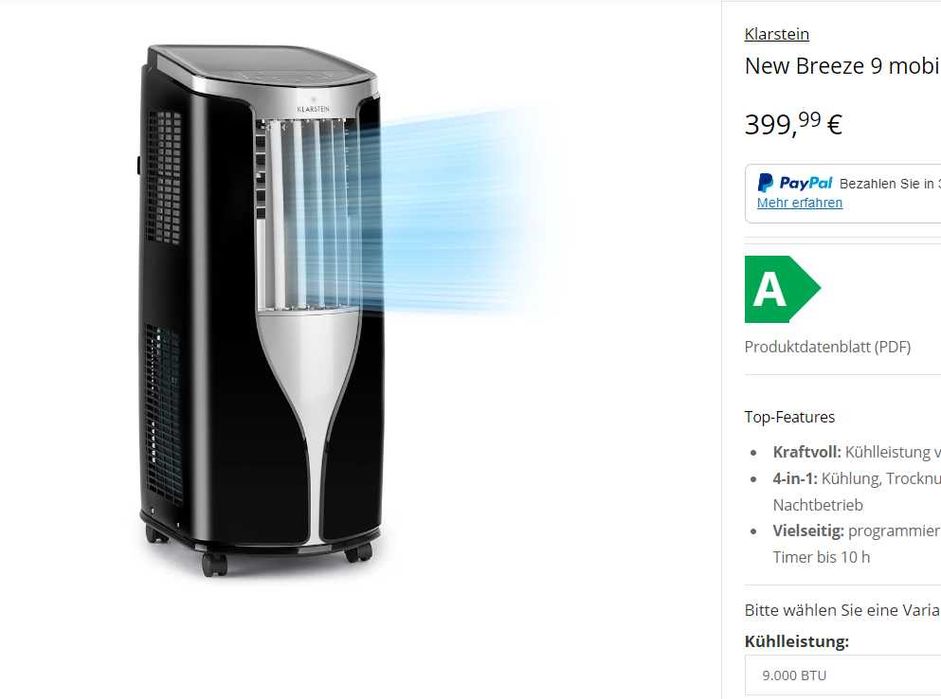Click the black air conditioner product image
Screen dimensions: 941x699
click(260, 310)
